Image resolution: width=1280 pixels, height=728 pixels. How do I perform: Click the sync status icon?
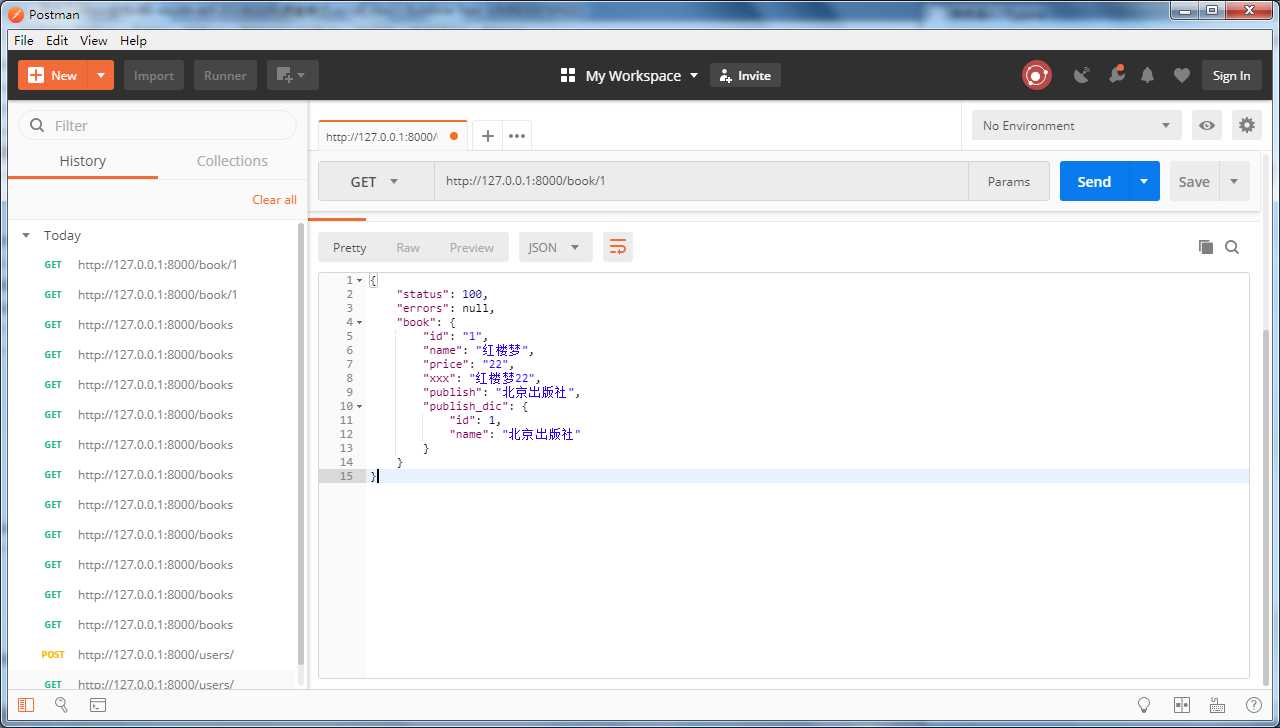coord(1037,75)
